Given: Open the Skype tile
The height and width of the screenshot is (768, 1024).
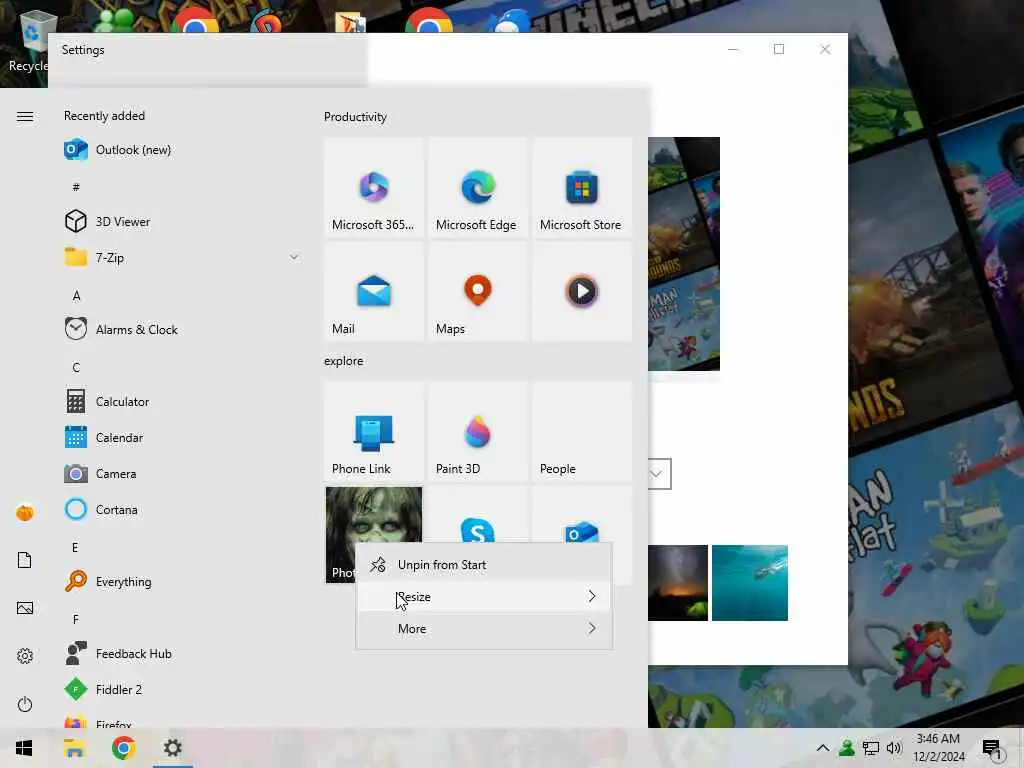Looking at the screenshot, I should 478,516.
